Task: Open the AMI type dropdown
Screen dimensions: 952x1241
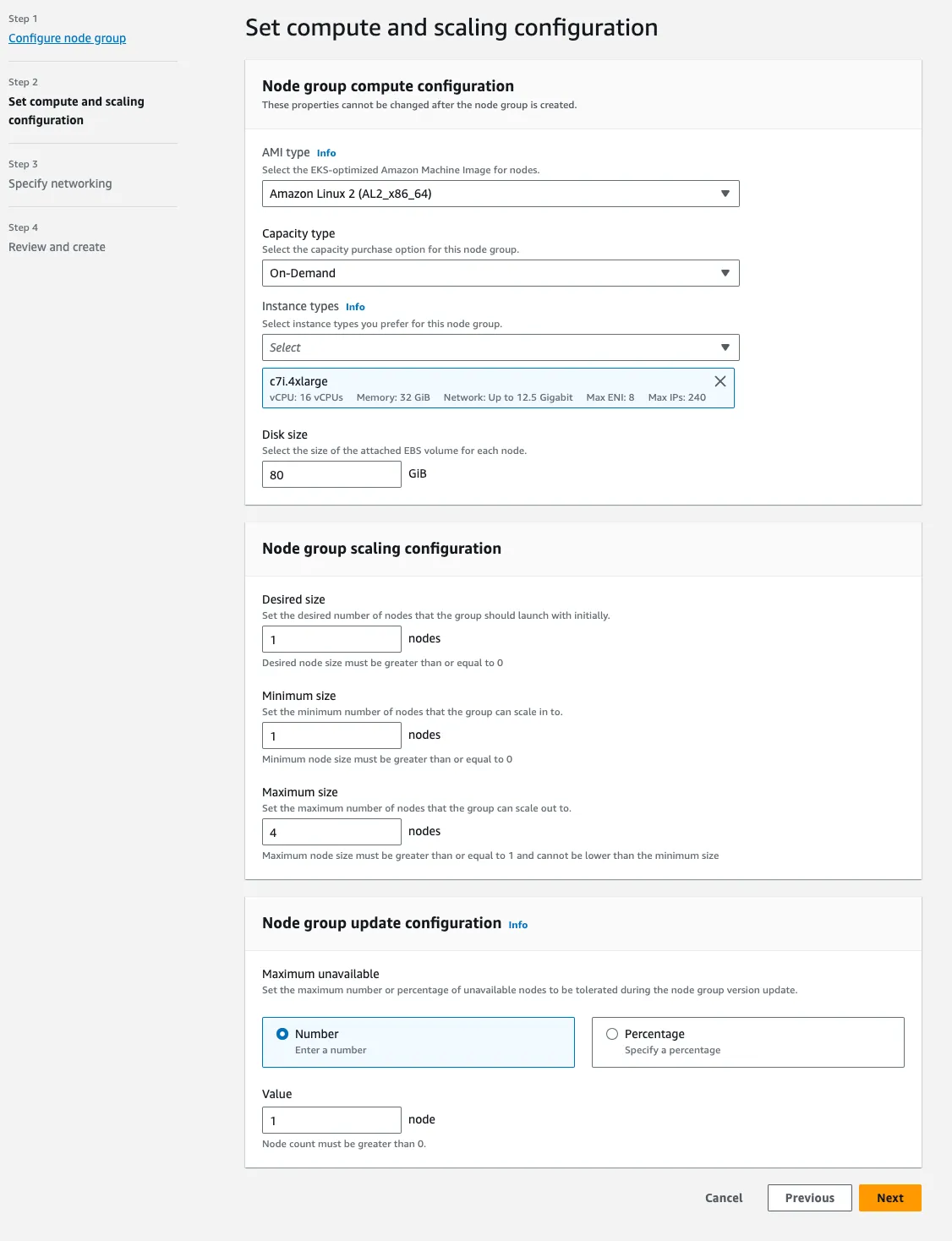Action: tap(500, 194)
